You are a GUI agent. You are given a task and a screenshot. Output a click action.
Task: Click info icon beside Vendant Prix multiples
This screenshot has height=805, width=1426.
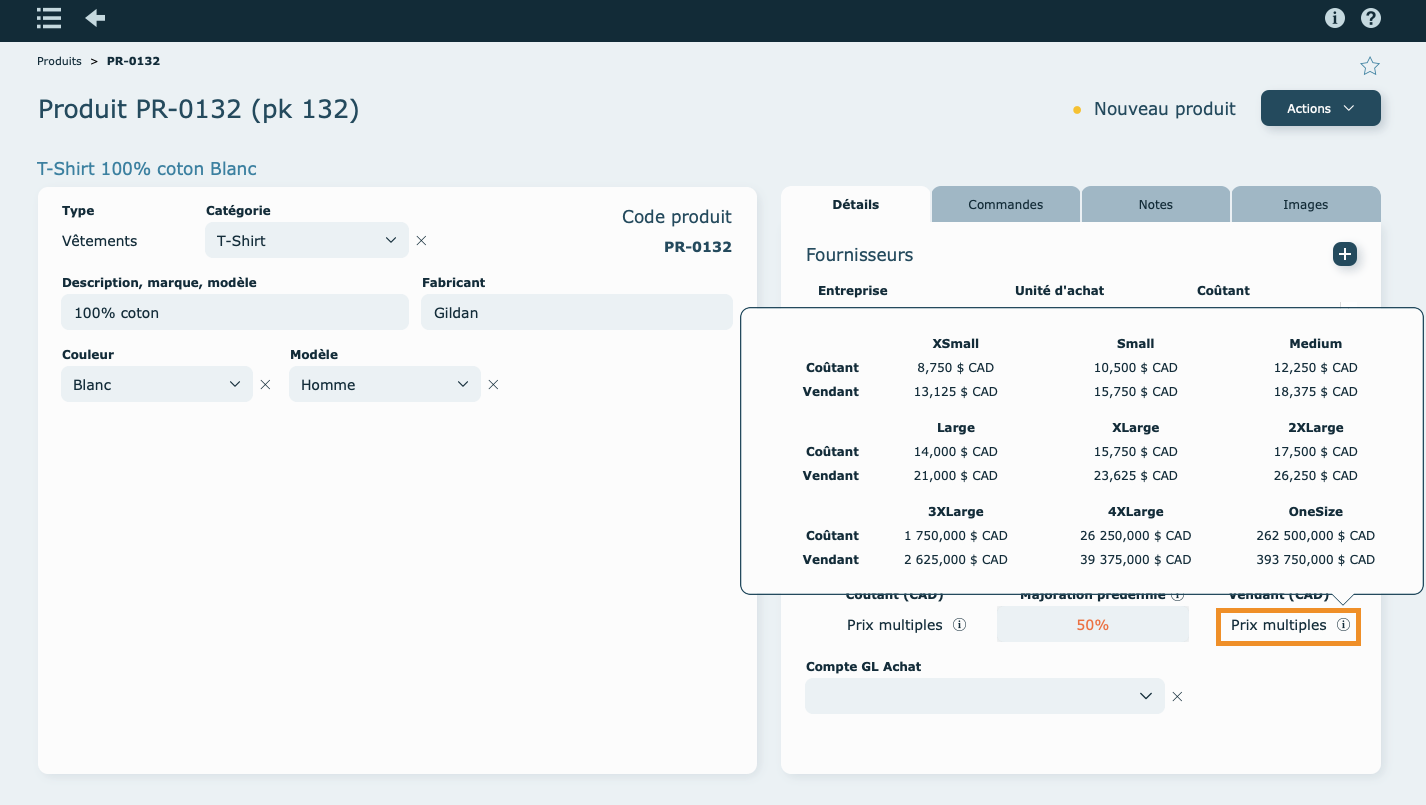[x=1343, y=625]
